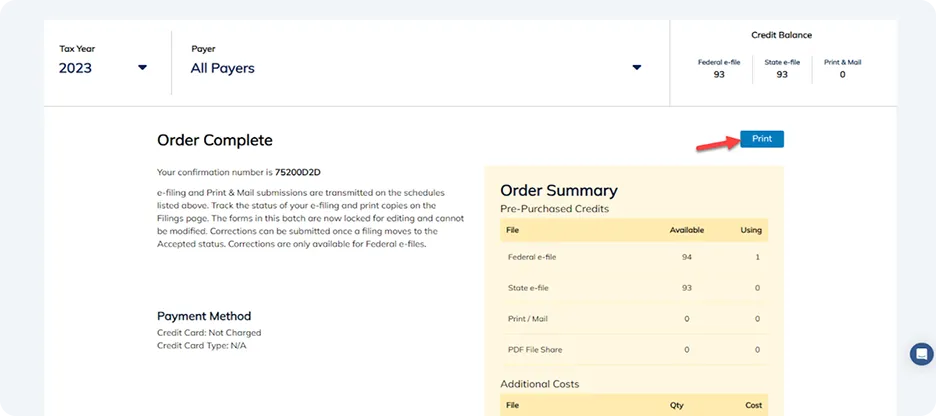Viewport: 936px width, 416px height.
Task: Open the chat support bubble icon
Action: coord(922,354)
